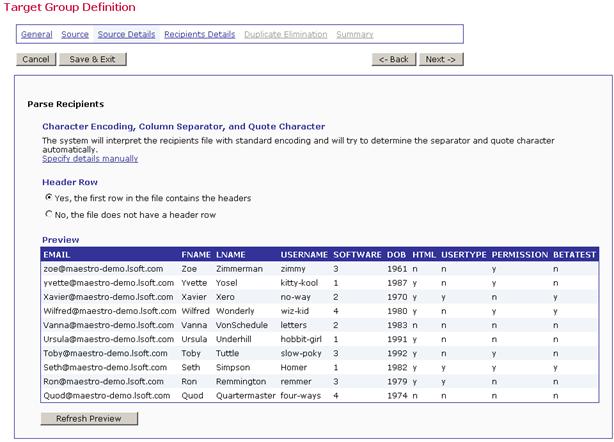Click the DOB column header
The width and height of the screenshot is (614, 442).
click(396, 254)
